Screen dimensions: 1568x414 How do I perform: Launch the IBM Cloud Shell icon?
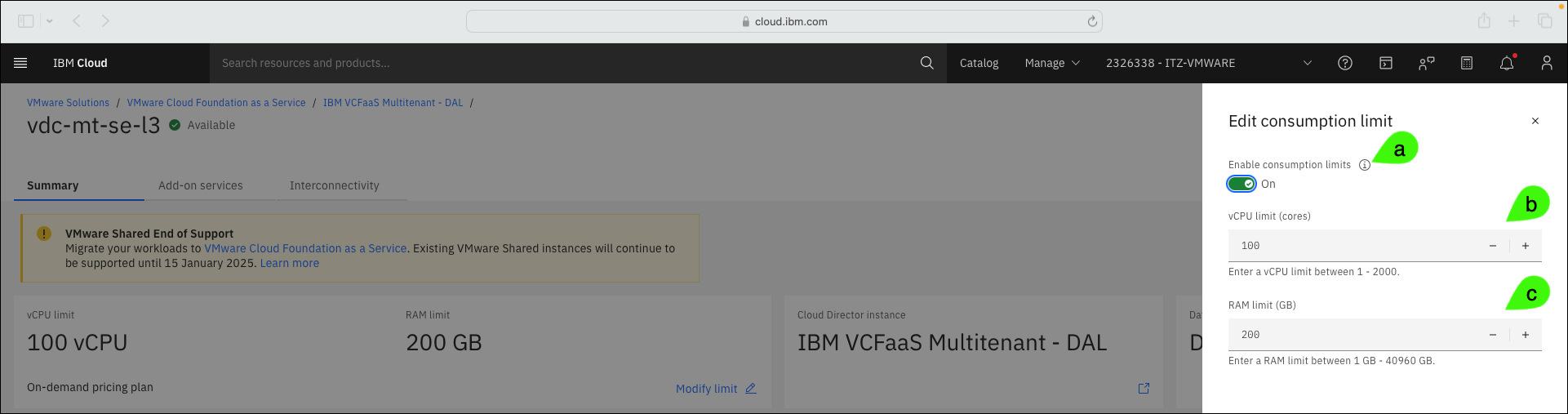(x=1386, y=63)
